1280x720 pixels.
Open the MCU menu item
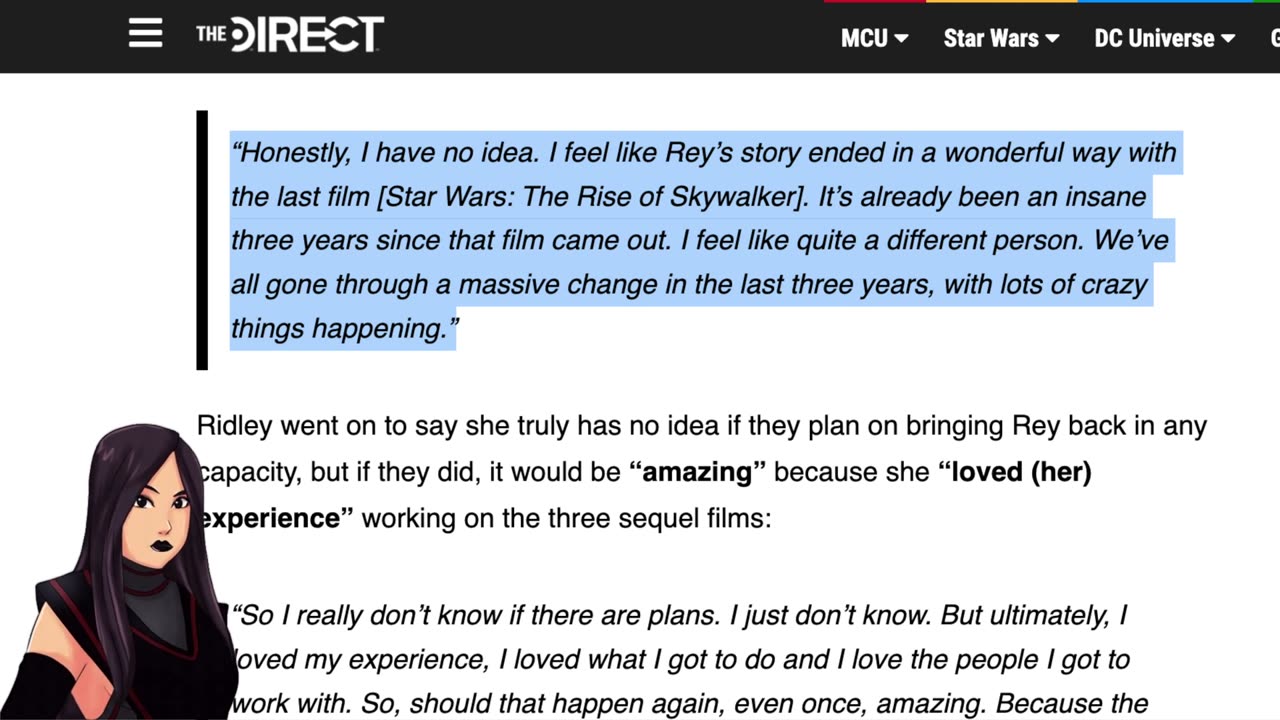pyautogui.click(x=864, y=38)
